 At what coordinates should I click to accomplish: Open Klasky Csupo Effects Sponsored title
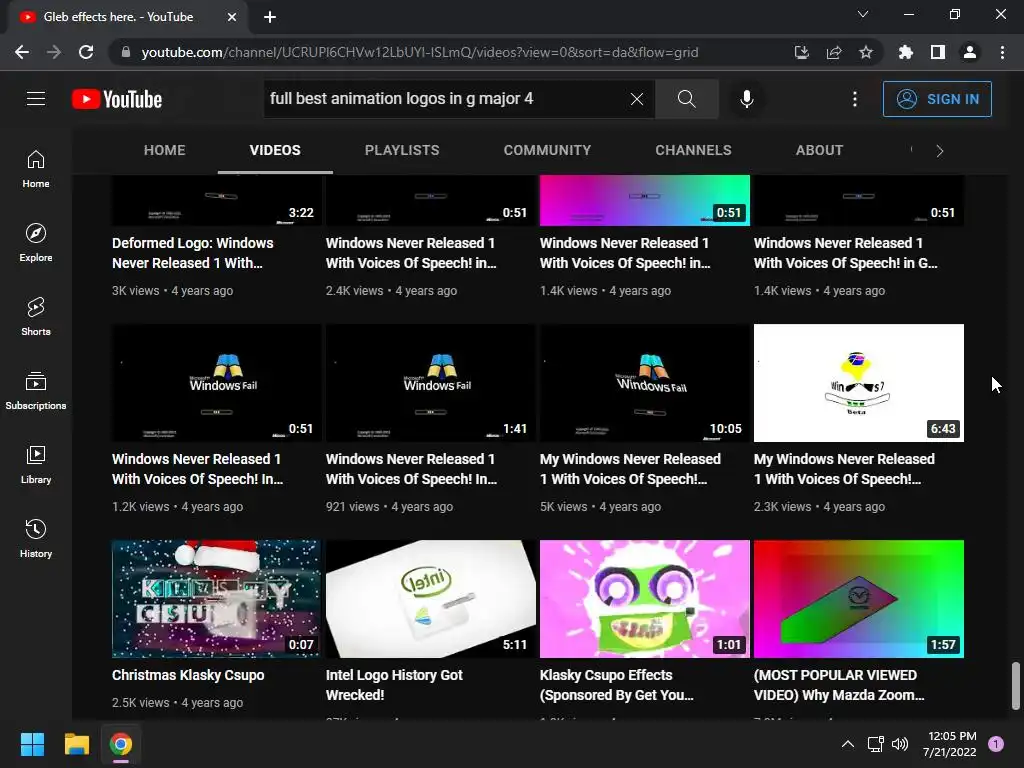[616, 685]
